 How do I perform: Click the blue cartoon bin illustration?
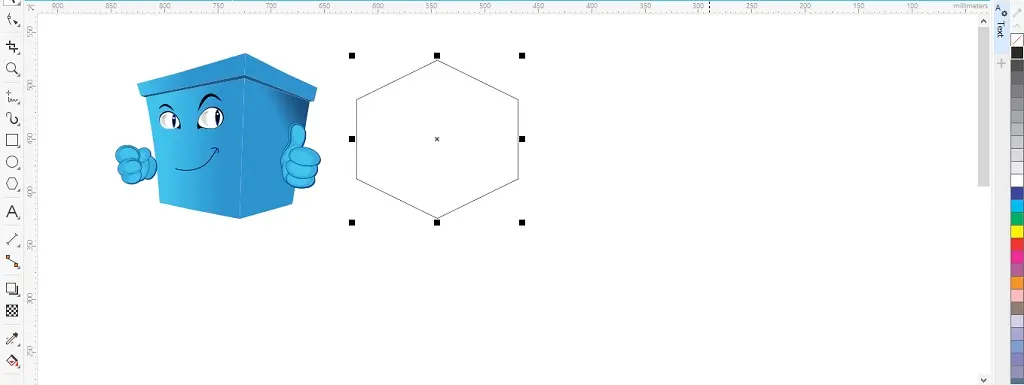[218, 136]
